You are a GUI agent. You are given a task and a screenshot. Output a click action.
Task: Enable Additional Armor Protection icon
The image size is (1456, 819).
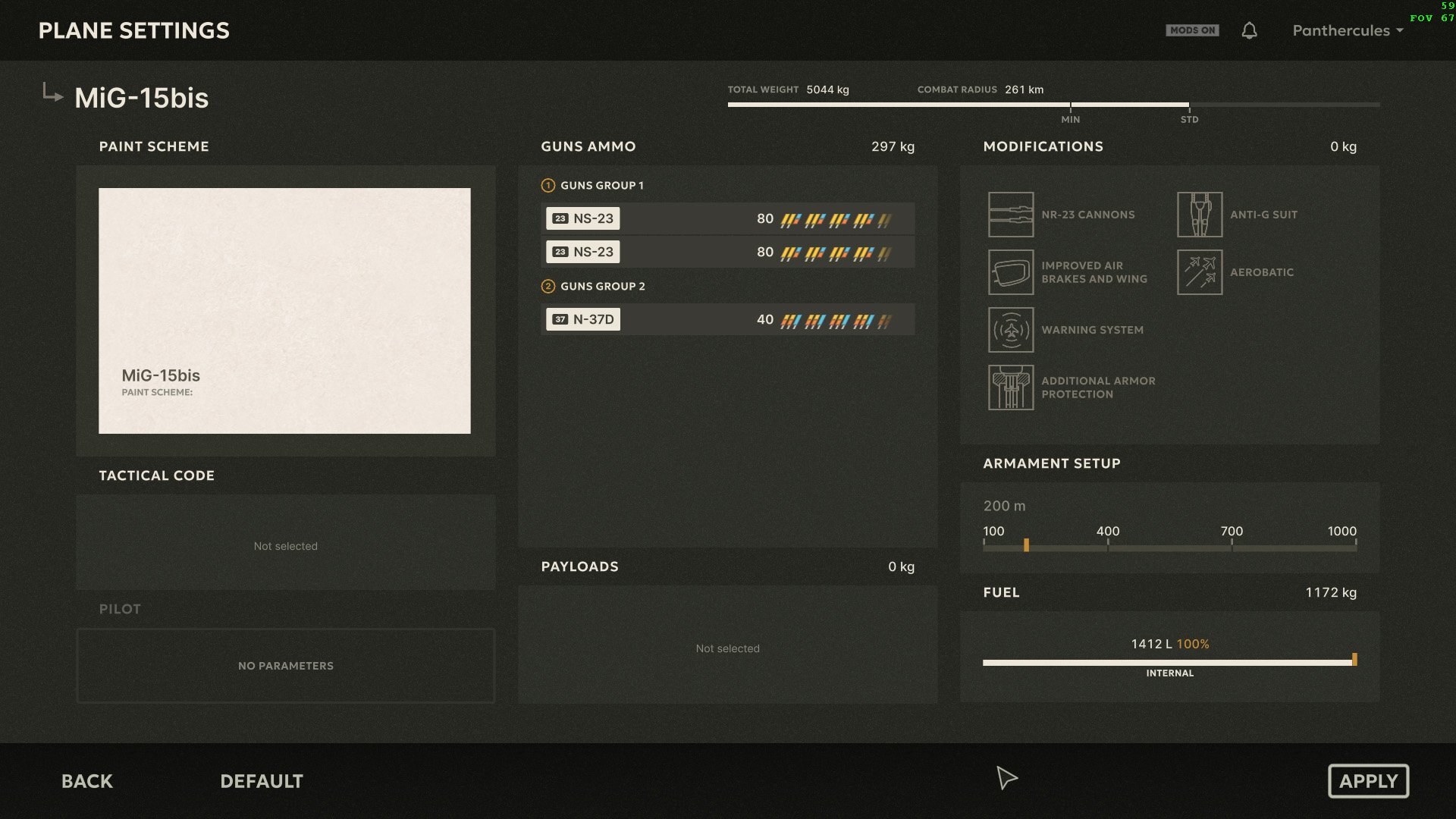pos(1011,388)
